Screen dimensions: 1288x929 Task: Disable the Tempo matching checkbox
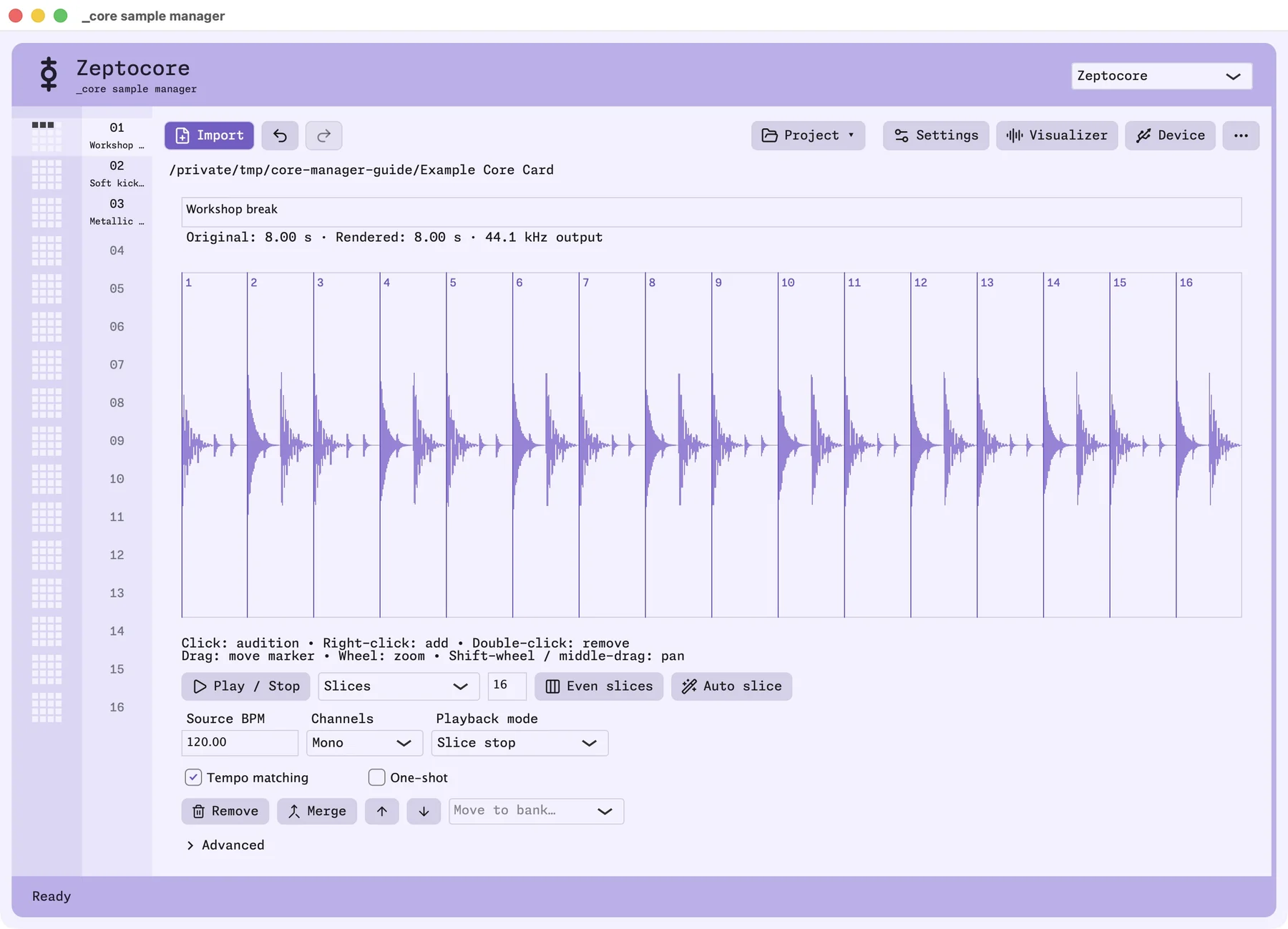point(193,777)
